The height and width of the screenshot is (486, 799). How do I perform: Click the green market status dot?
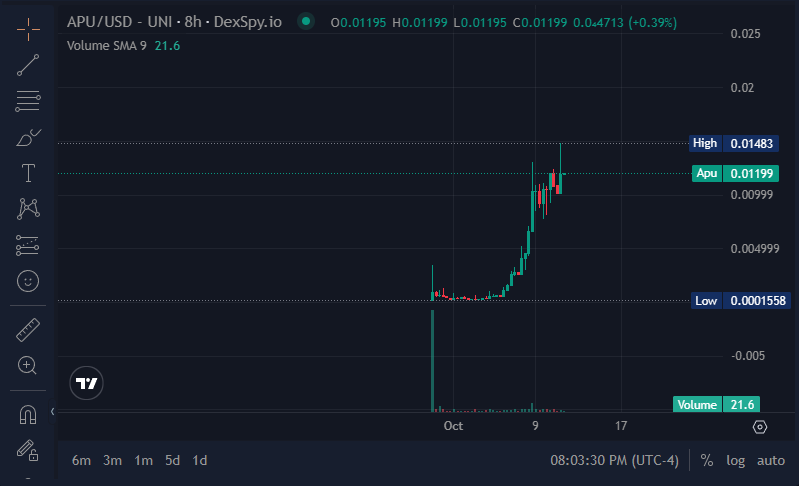[x=306, y=21]
